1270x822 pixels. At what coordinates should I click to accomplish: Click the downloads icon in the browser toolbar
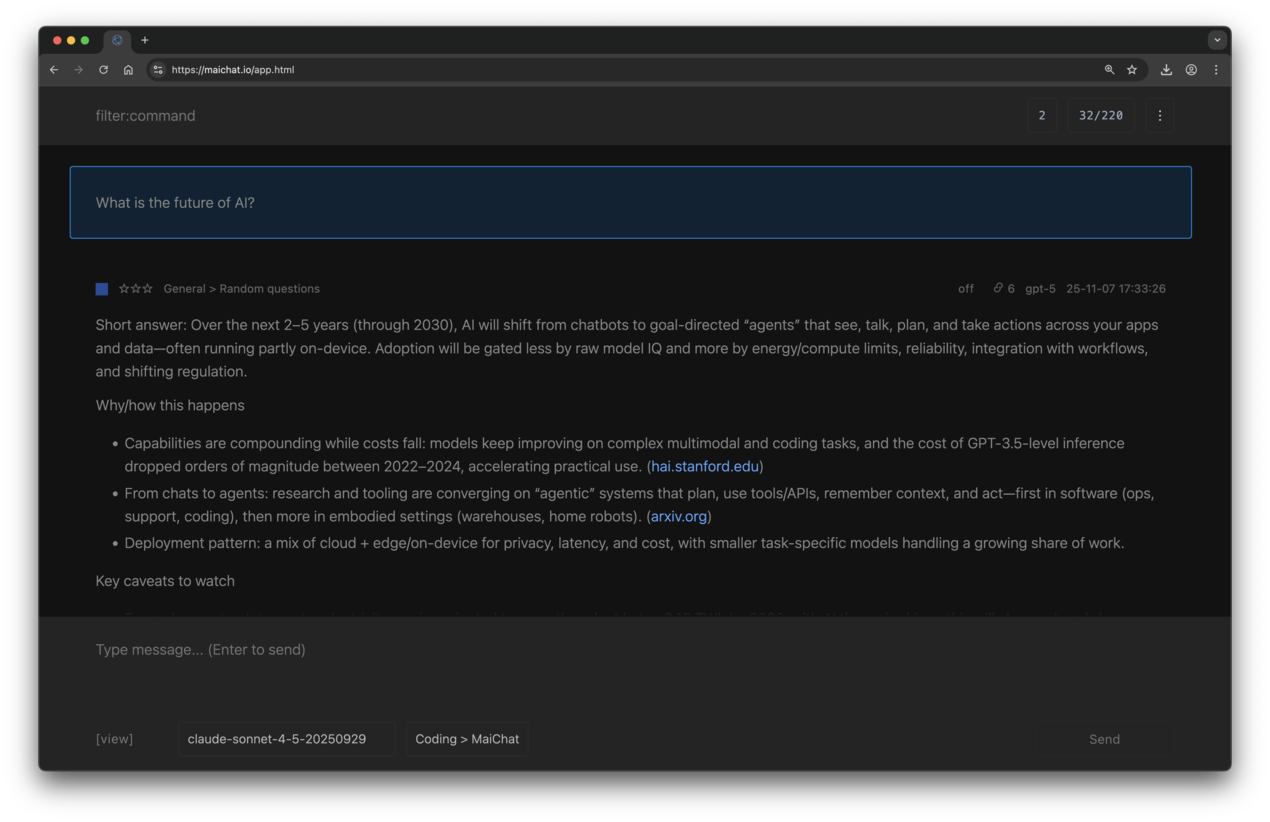pos(1166,69)
